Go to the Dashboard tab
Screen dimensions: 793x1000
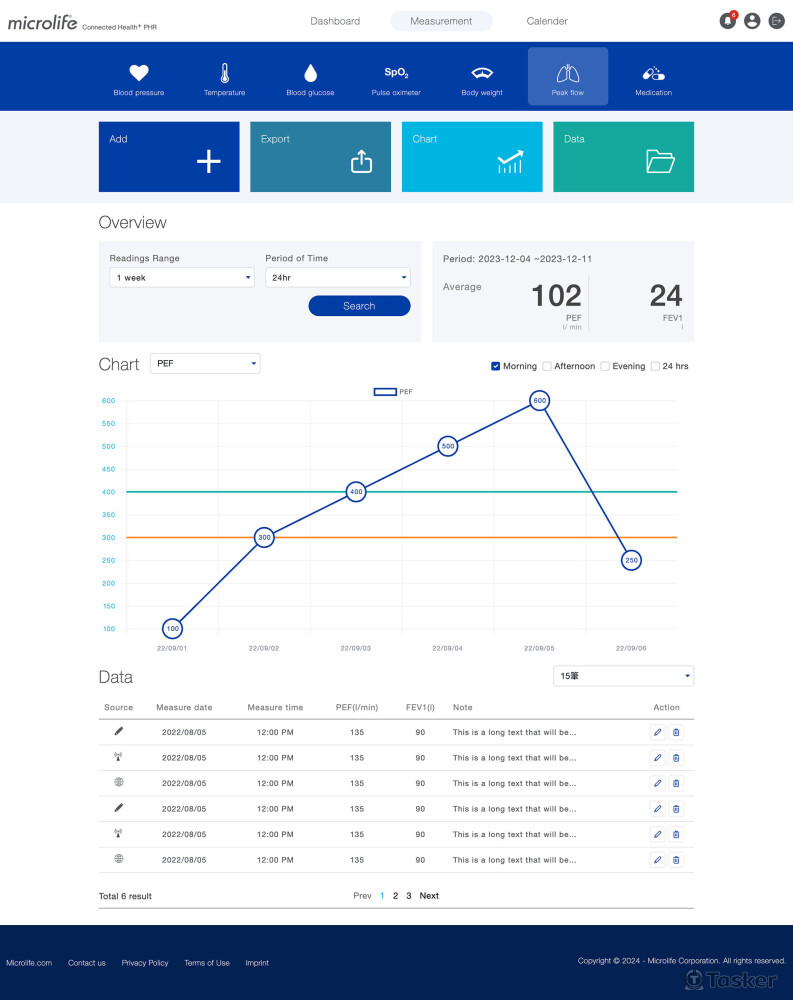[x=335, y=21]
